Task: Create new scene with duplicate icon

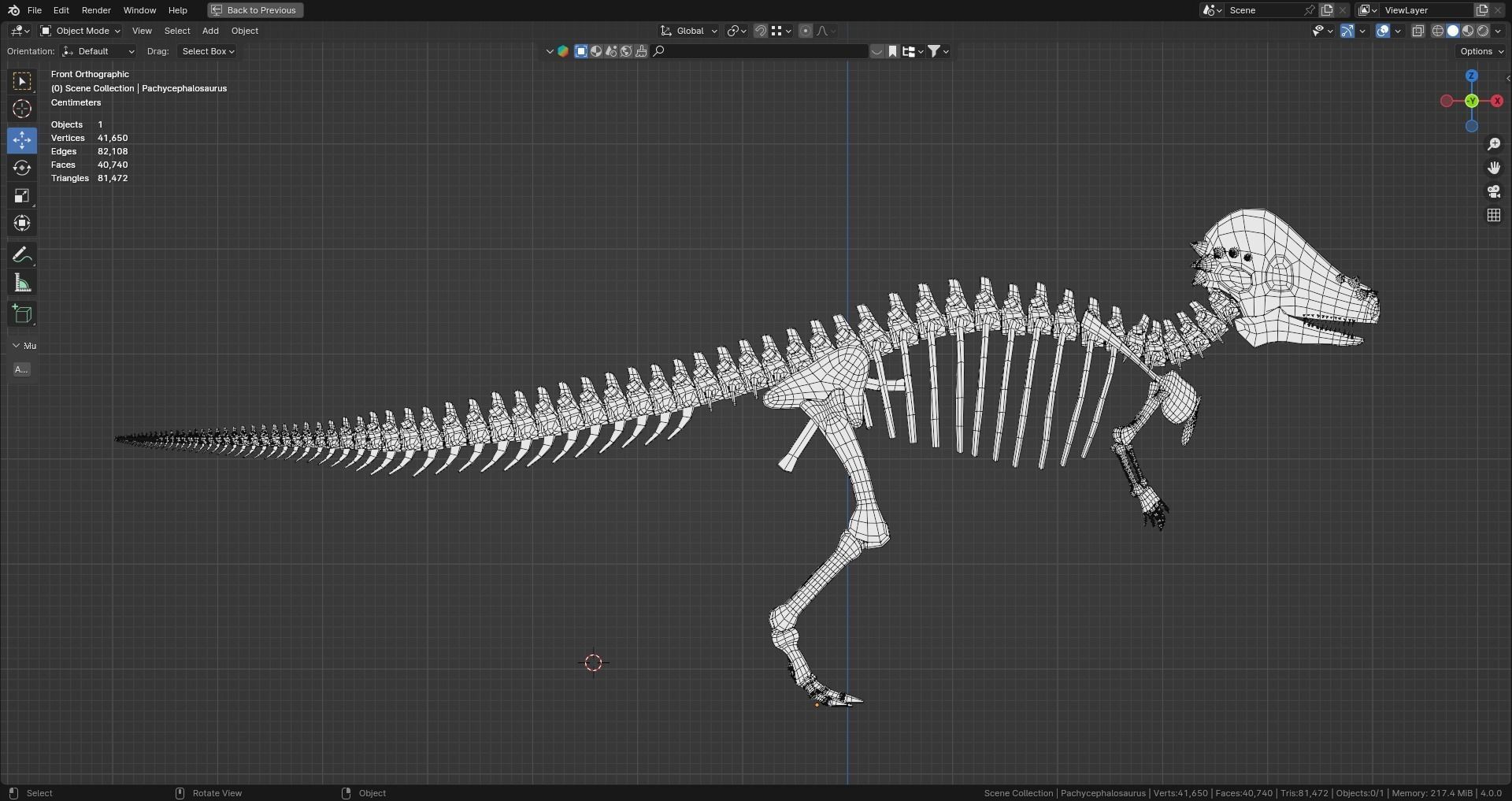Action: point(1327,10)
